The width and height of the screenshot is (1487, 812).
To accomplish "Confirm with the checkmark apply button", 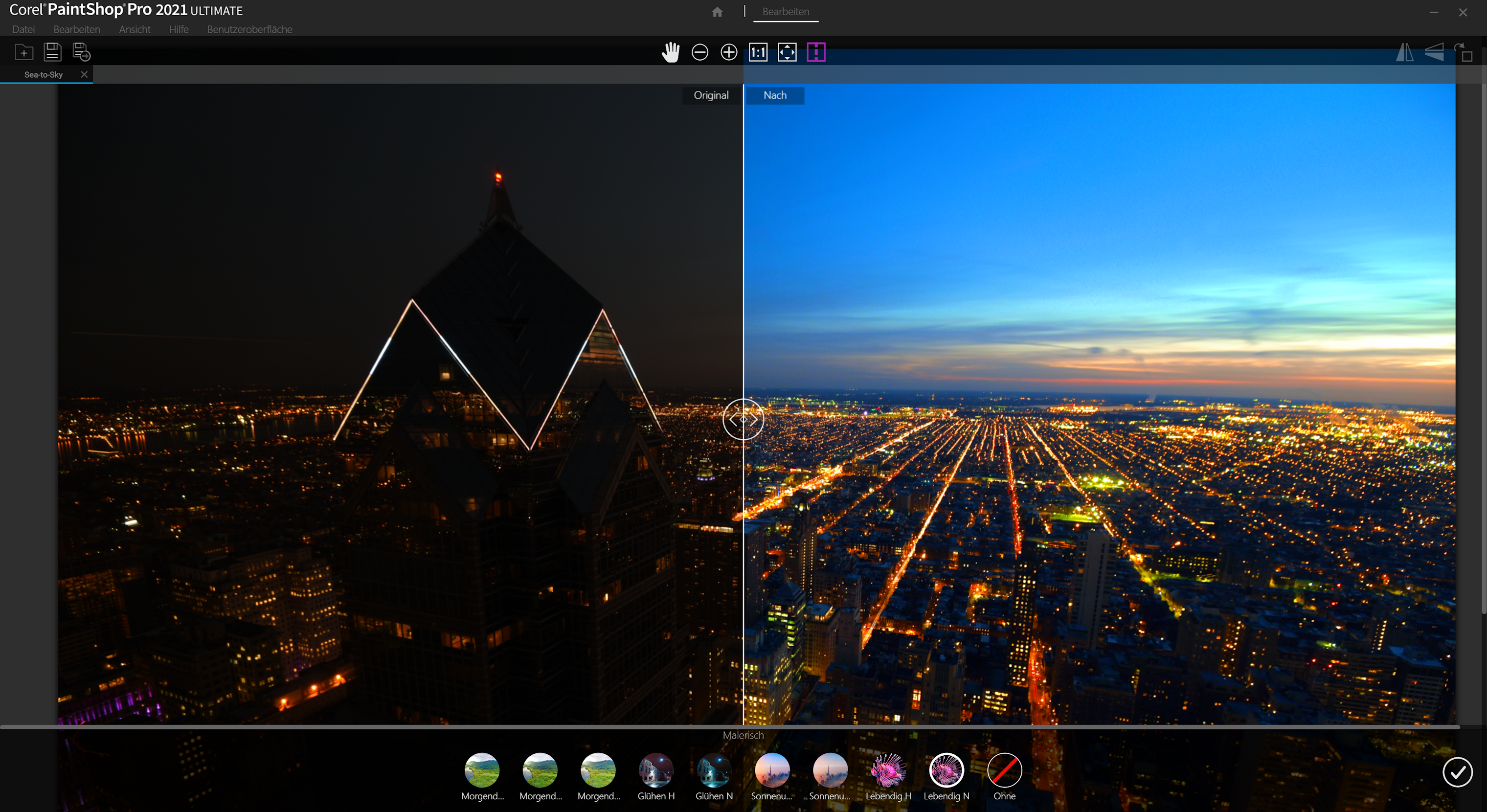I will (x=1457, y=771).
